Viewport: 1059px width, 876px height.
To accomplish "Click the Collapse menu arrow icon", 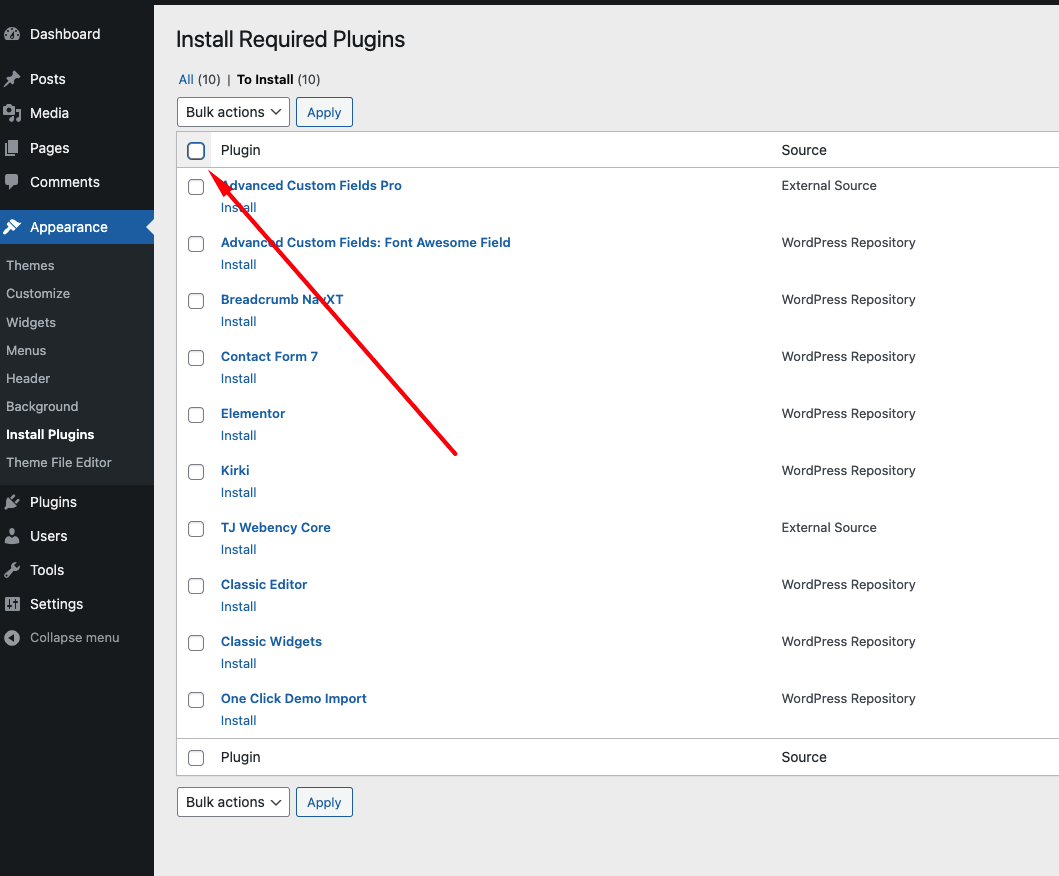I will [x=12, y=638].
